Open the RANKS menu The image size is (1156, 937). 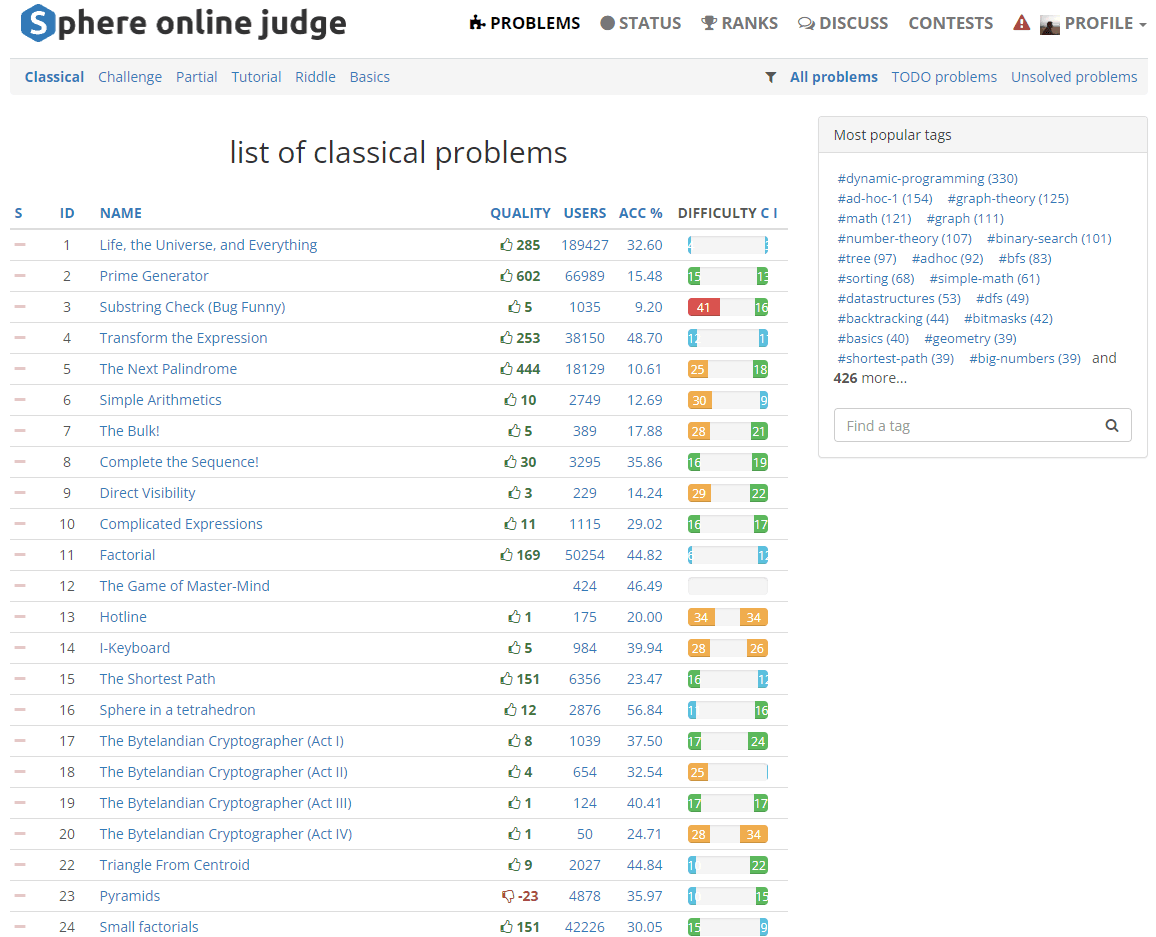pyautogui.click(x=739, y=24)
